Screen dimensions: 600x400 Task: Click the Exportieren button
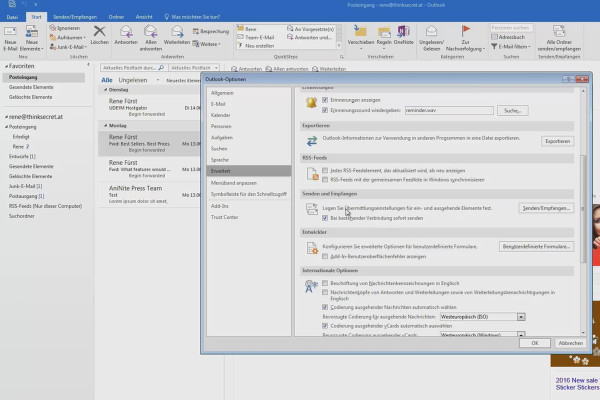coord(558,141)
